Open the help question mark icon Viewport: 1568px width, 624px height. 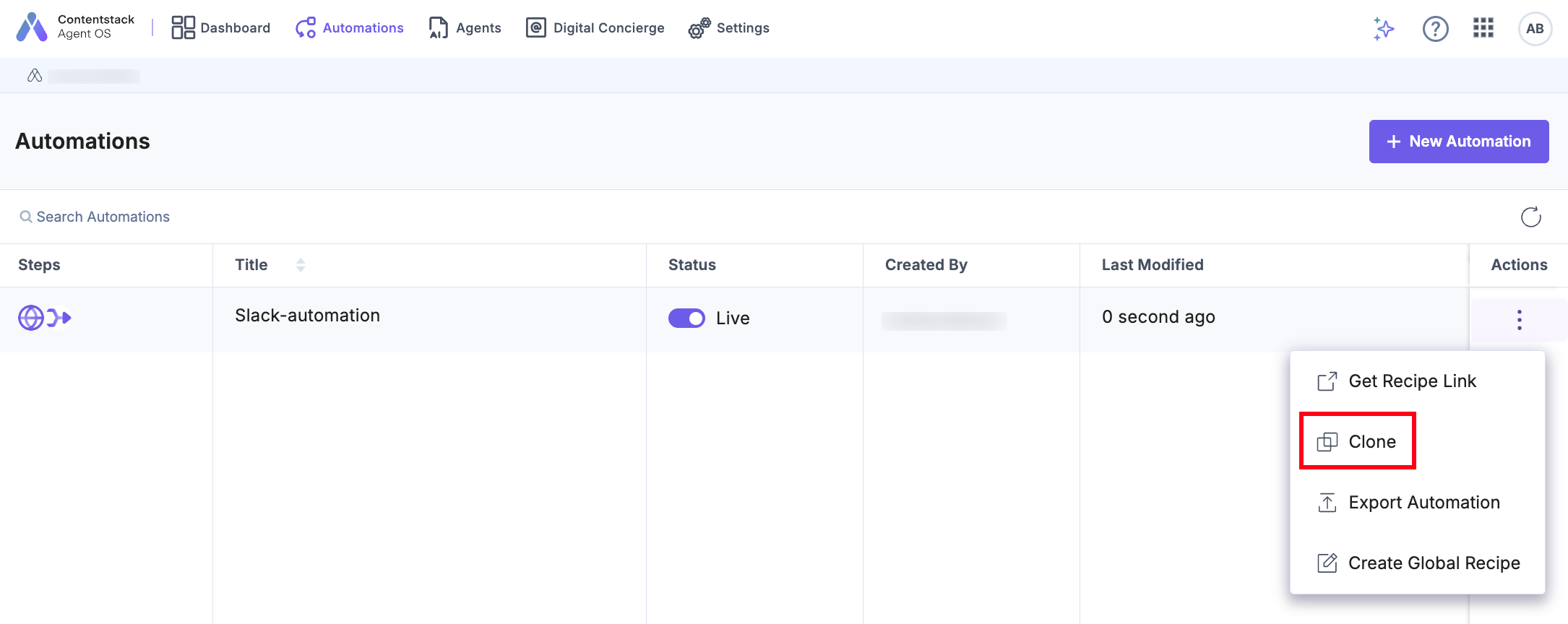[x=1435, y=29]
